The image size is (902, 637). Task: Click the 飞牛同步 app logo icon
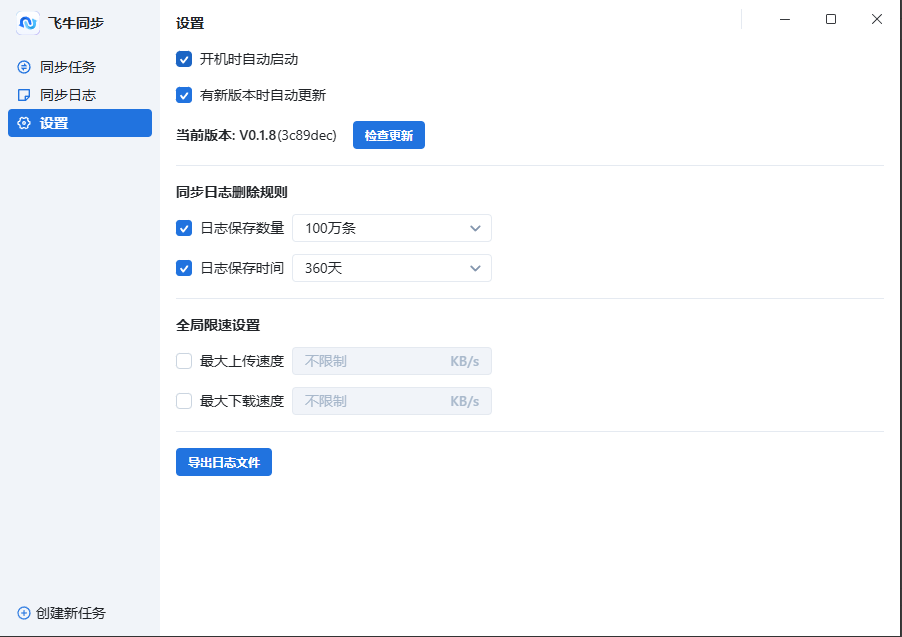click(28, 23)
